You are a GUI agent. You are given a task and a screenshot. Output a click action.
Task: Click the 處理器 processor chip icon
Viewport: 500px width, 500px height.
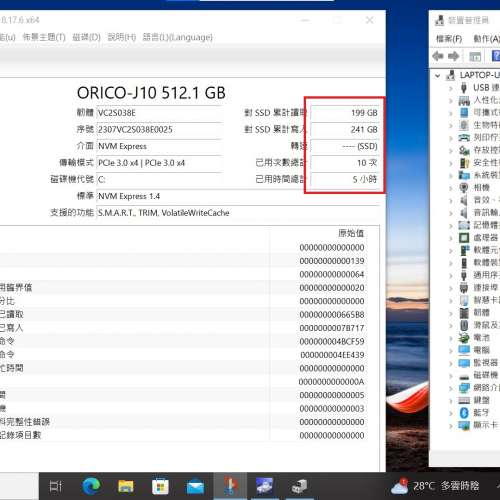pos(464,238)
